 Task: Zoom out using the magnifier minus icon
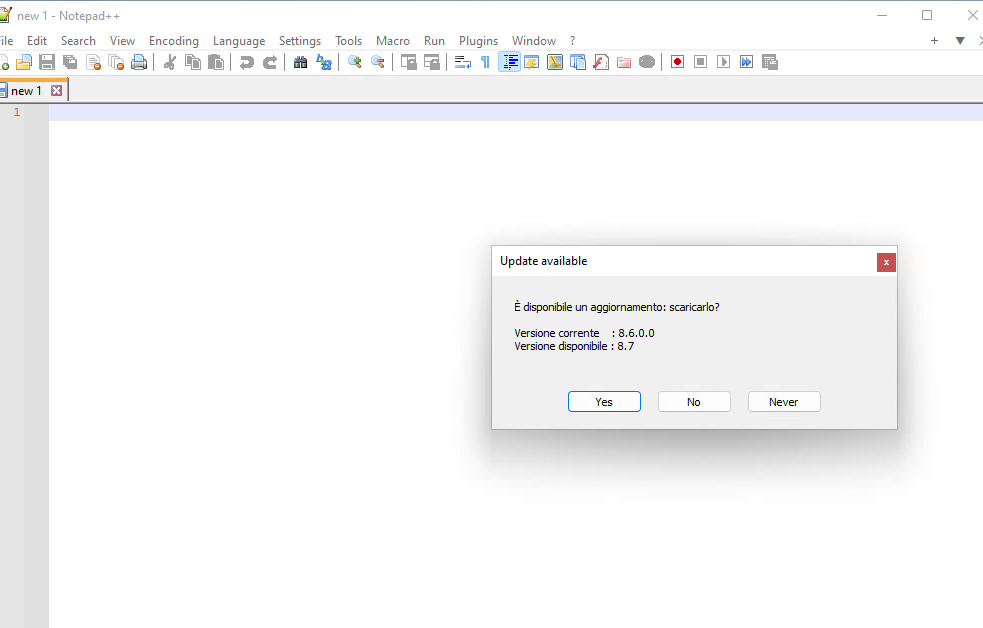pos(378,62)
